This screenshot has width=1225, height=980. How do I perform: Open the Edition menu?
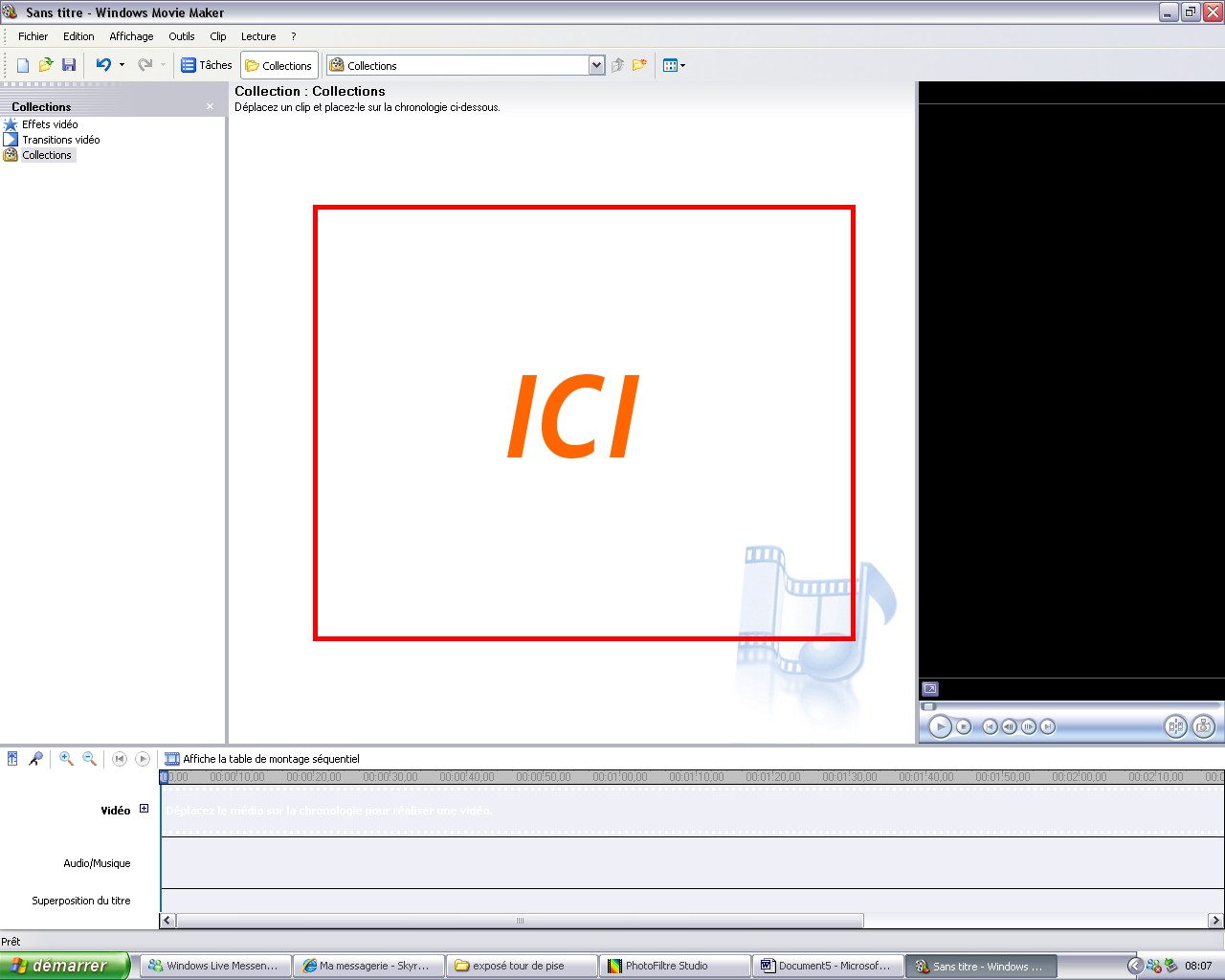point(78,36)
